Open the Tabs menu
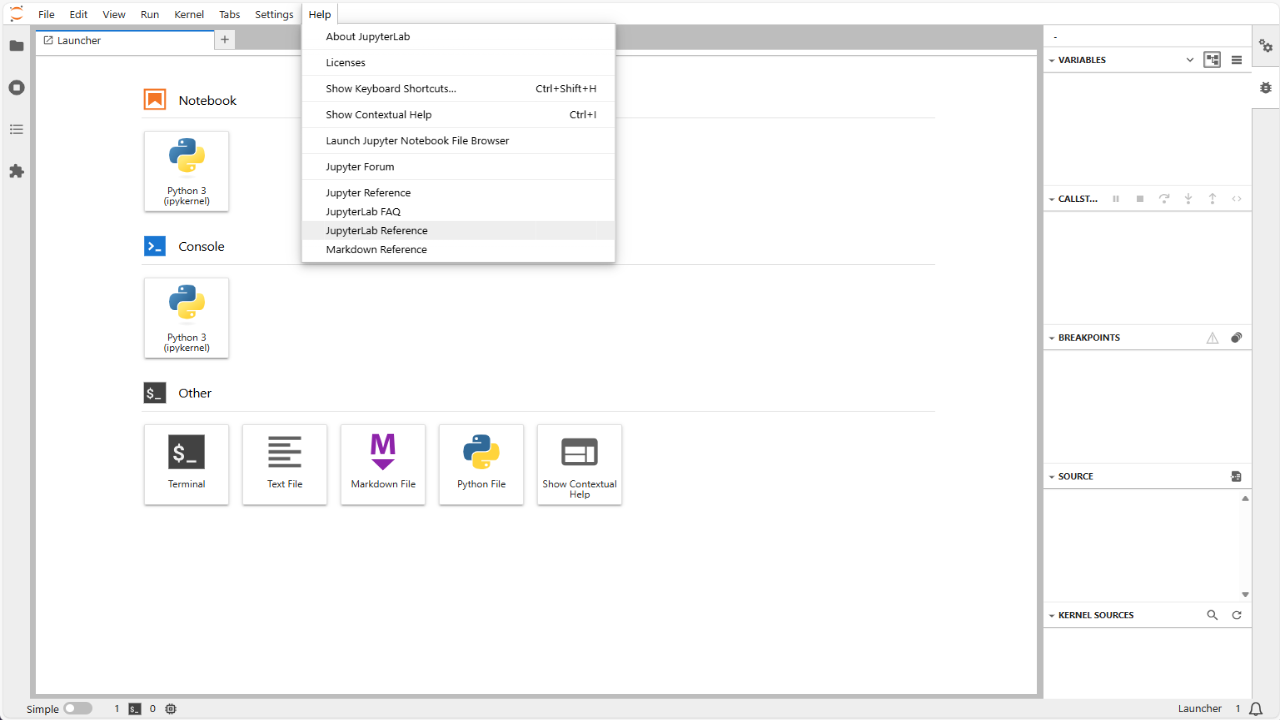 pyautogui.click(x=229, y=14)
